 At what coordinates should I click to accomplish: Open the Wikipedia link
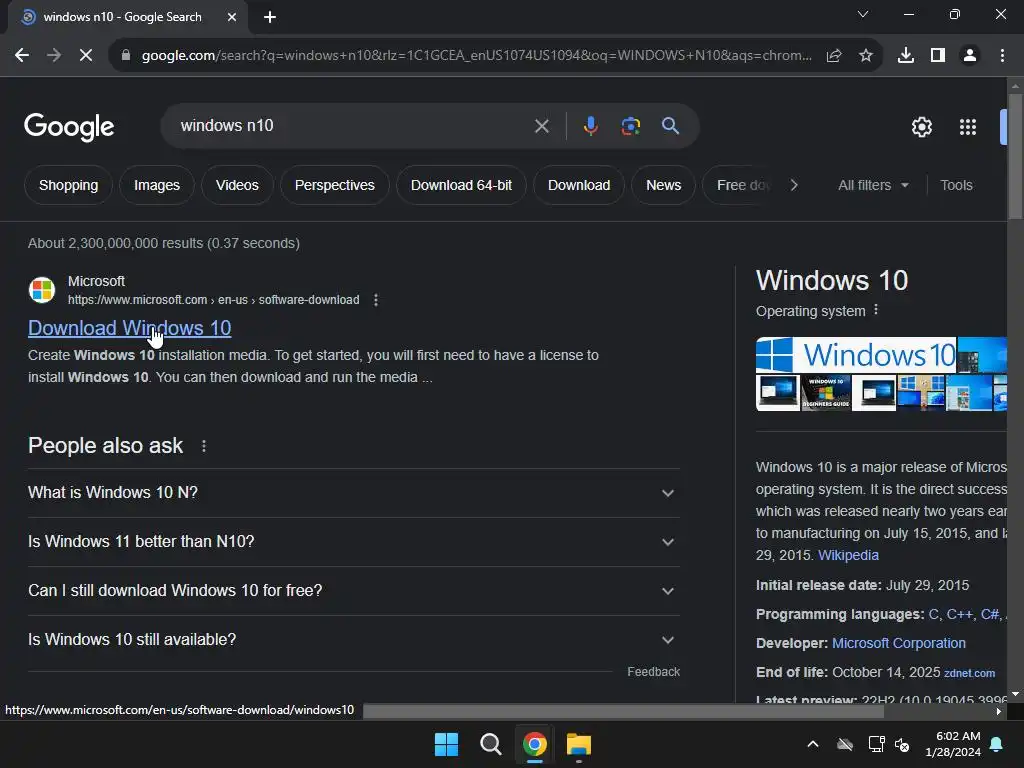click(848, 555)
